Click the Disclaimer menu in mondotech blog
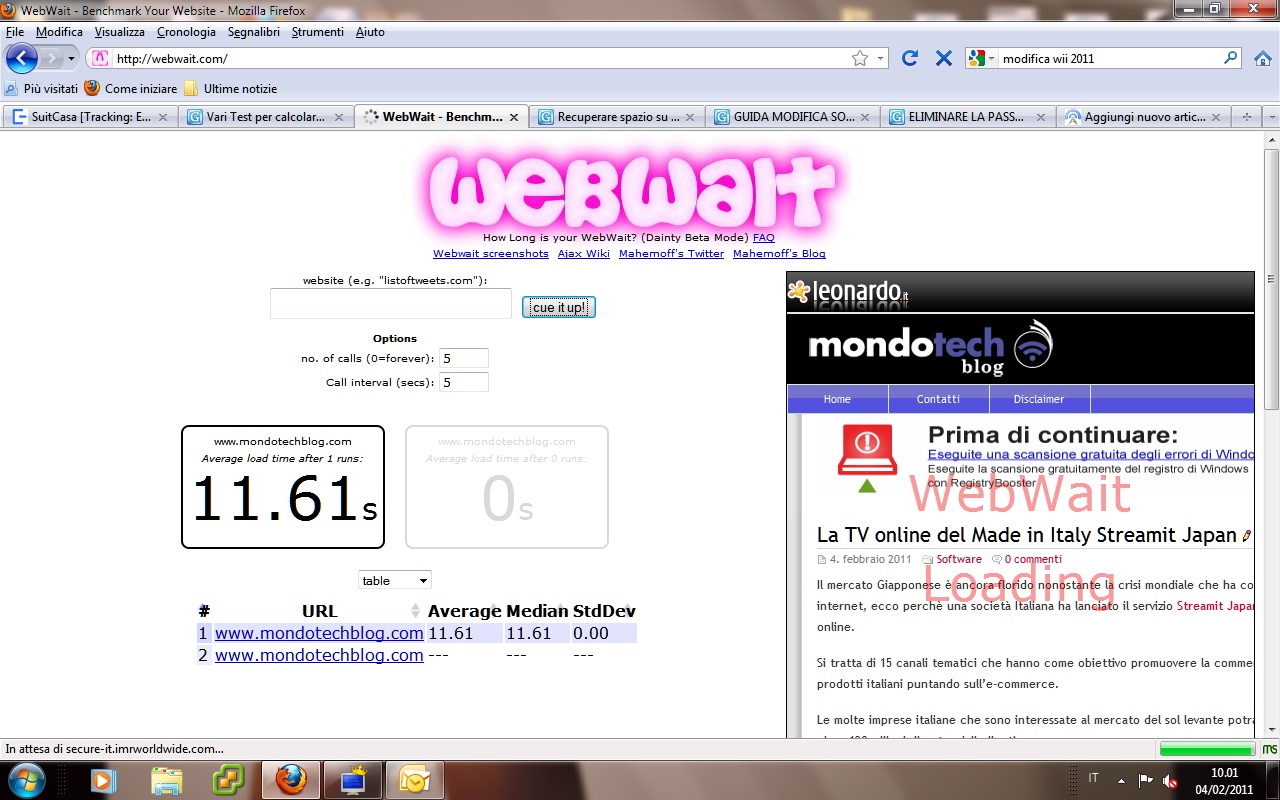 [x=1039, y=399]
